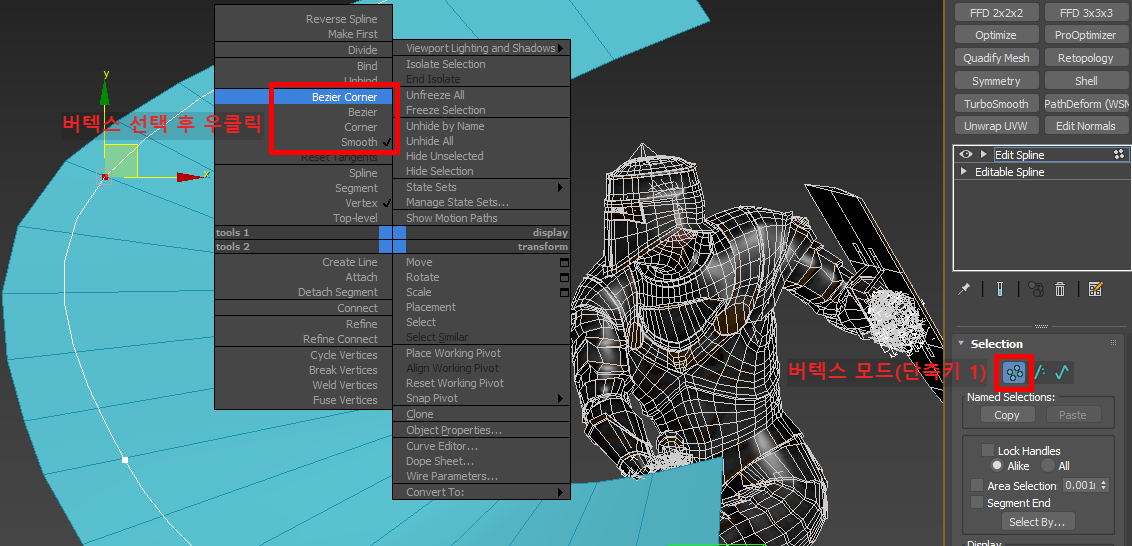Apply the PathDeform (WSM) modifier

(x=1087, y=103)
